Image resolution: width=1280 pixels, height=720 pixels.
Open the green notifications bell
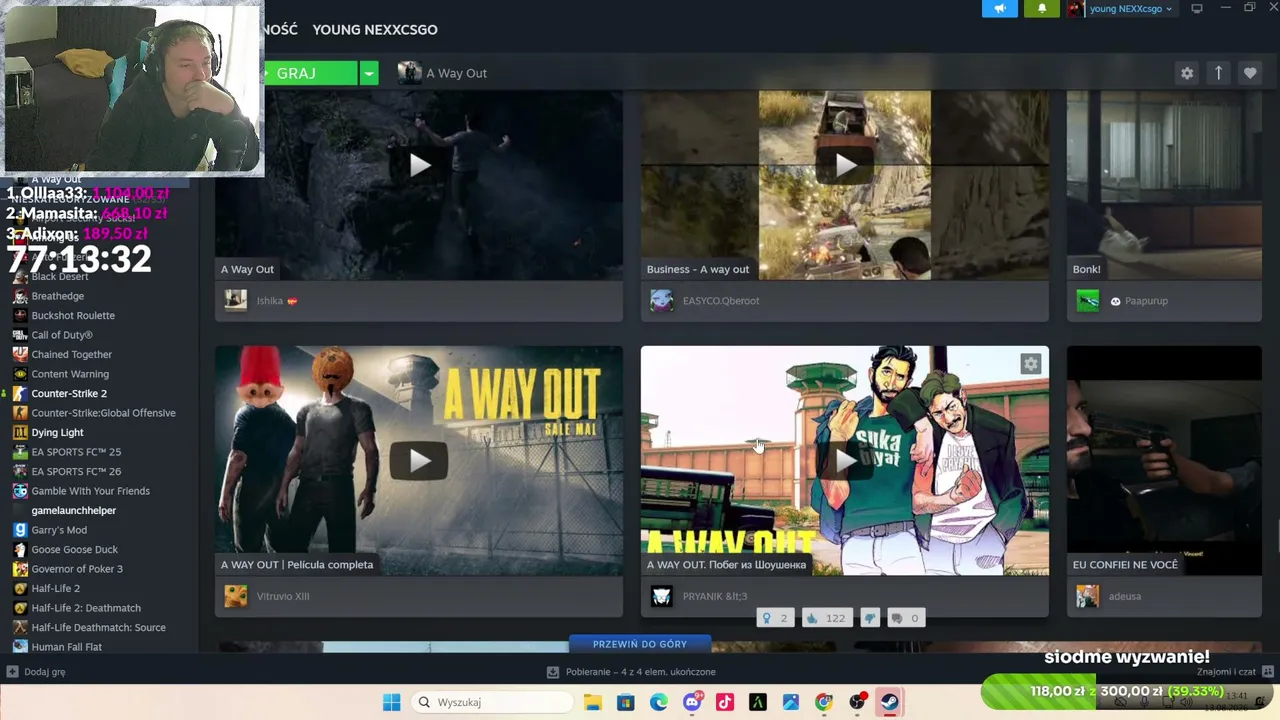[1041, 9]
